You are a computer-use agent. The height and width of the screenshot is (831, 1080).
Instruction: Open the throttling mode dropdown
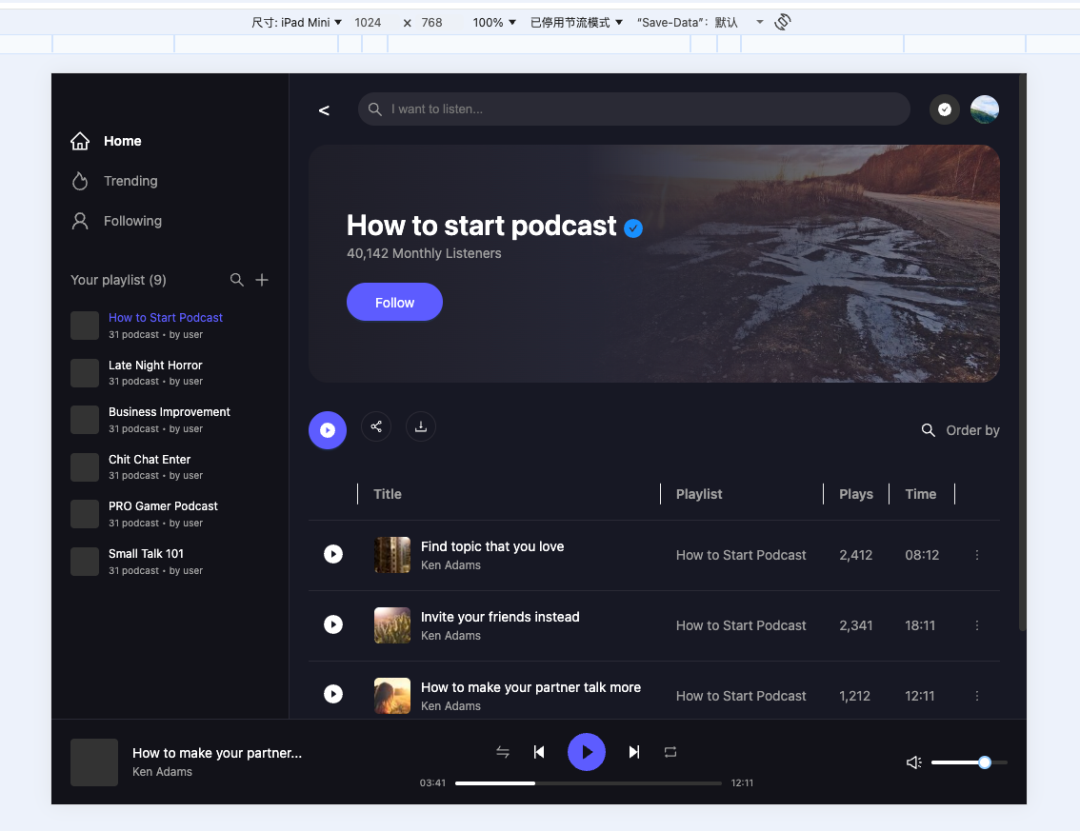(576, 23)
